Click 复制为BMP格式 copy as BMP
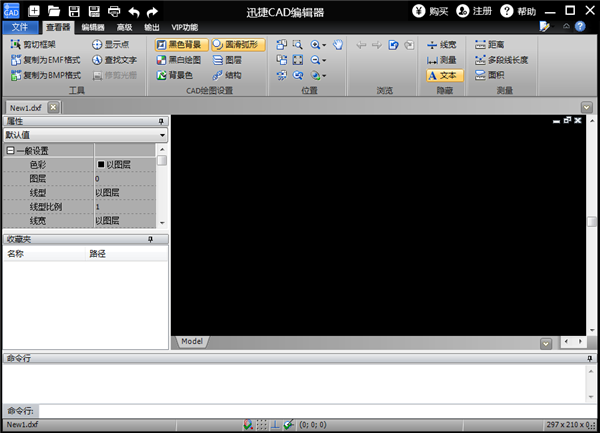This screenshot has width=600, height=433. [x=46, y=75]
